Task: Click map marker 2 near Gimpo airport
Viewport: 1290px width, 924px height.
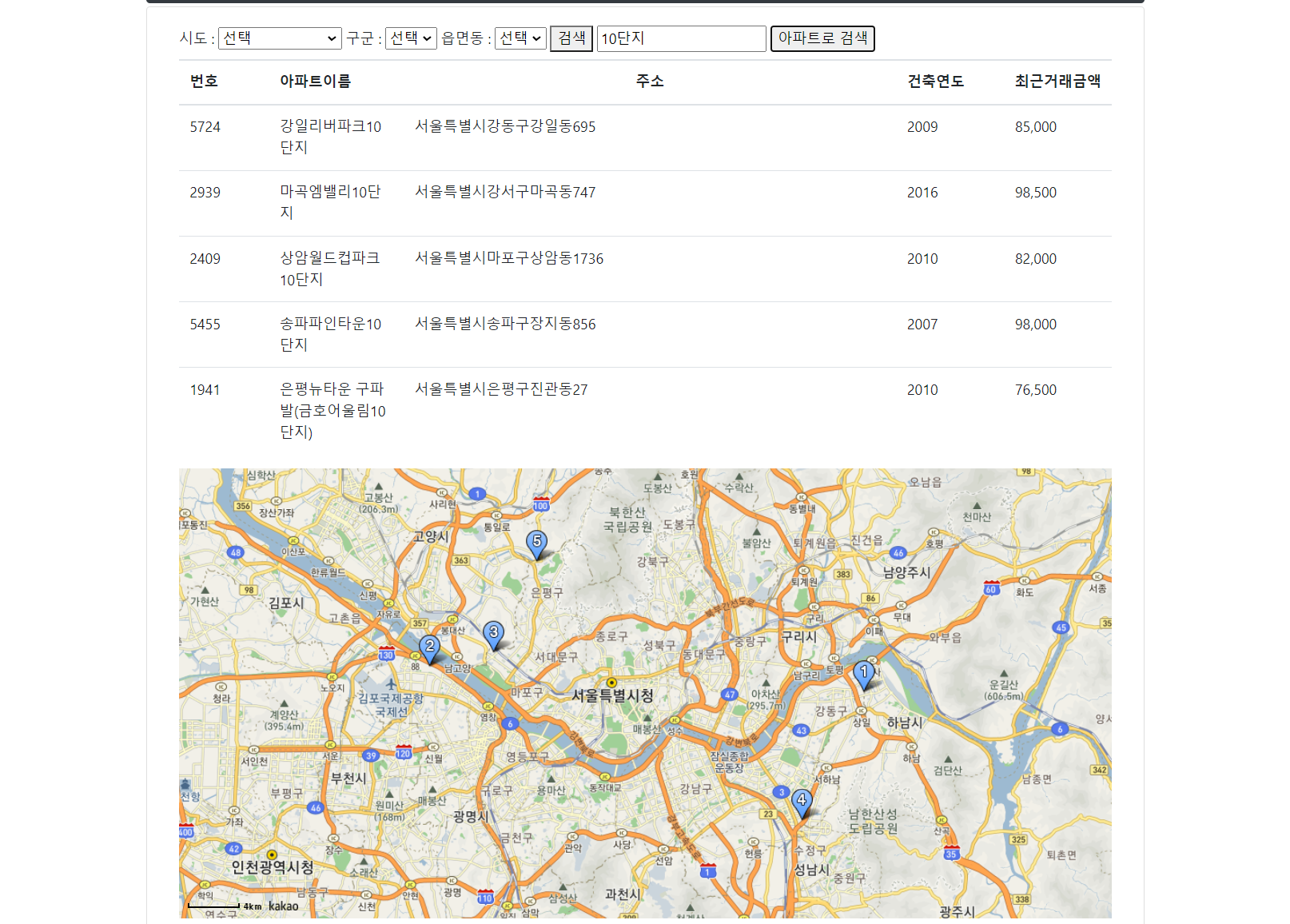Action: coord(430,647)
